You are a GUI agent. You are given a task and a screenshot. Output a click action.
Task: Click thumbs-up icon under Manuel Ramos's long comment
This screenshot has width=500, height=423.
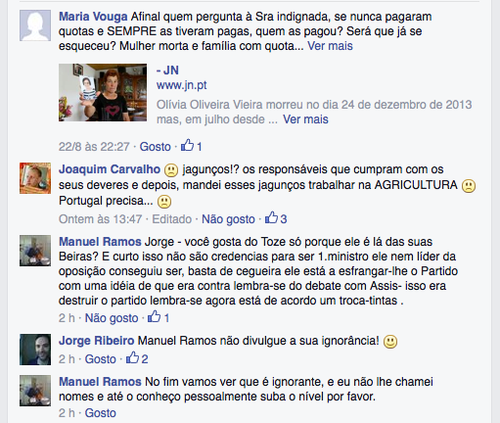click(x=154, y=317)
